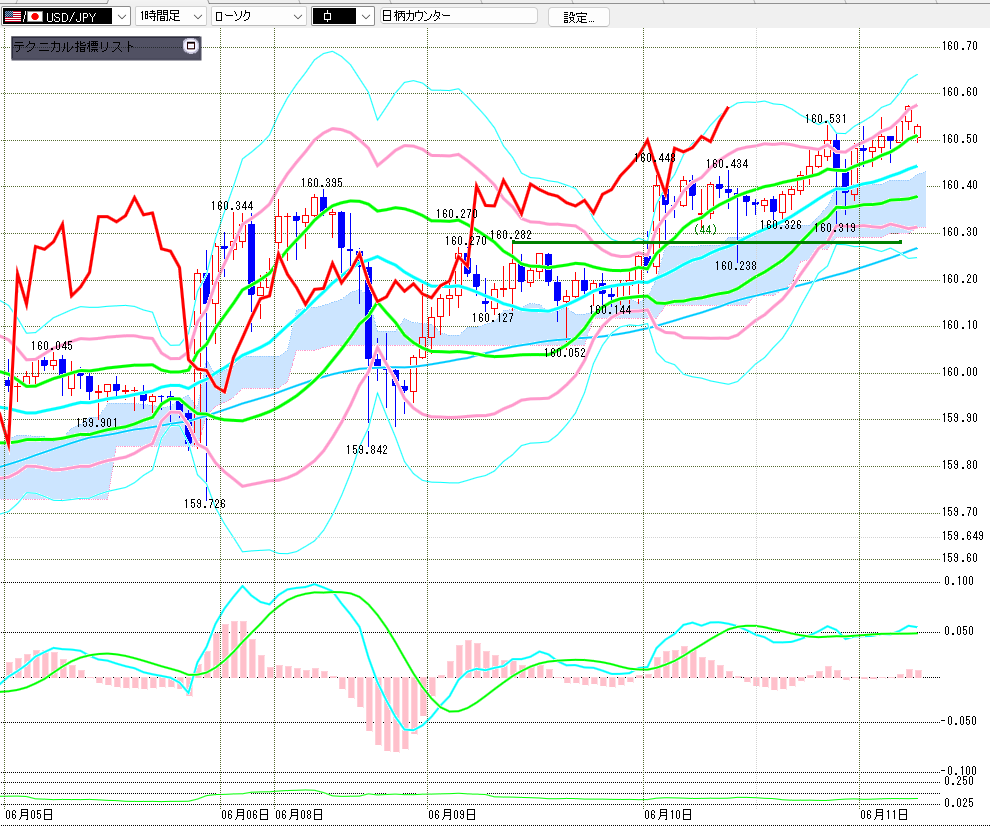This screenshot has height=826, width=990.
Task: Click the 159.901 price label
Action: (x=97, y=423)
